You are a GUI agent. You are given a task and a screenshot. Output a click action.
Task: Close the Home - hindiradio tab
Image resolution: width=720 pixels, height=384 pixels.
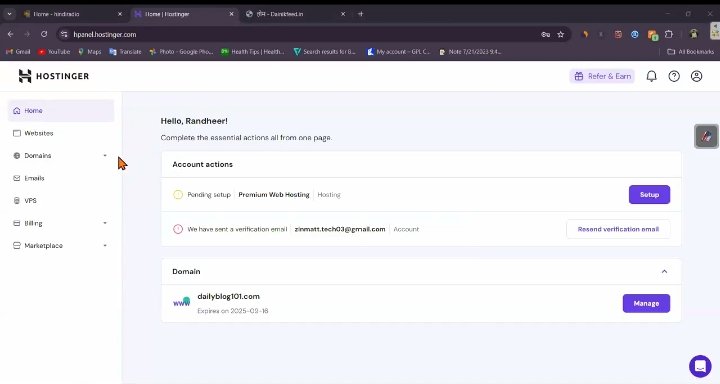(120, 14)
